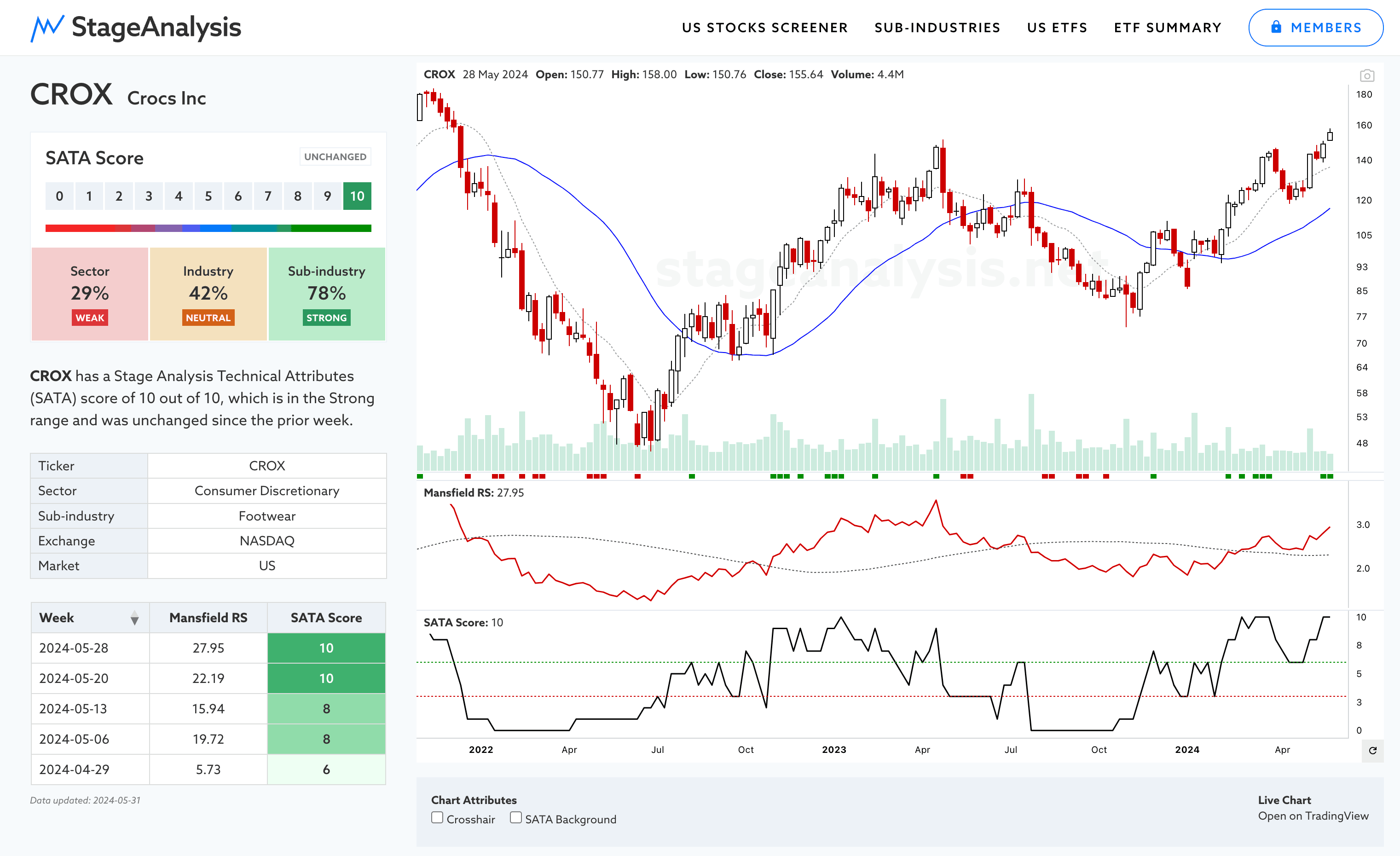Viewport: 1400px width, 856px height.
Task: Click Mansfield RS value 15.94
Action: coord(208,709)
